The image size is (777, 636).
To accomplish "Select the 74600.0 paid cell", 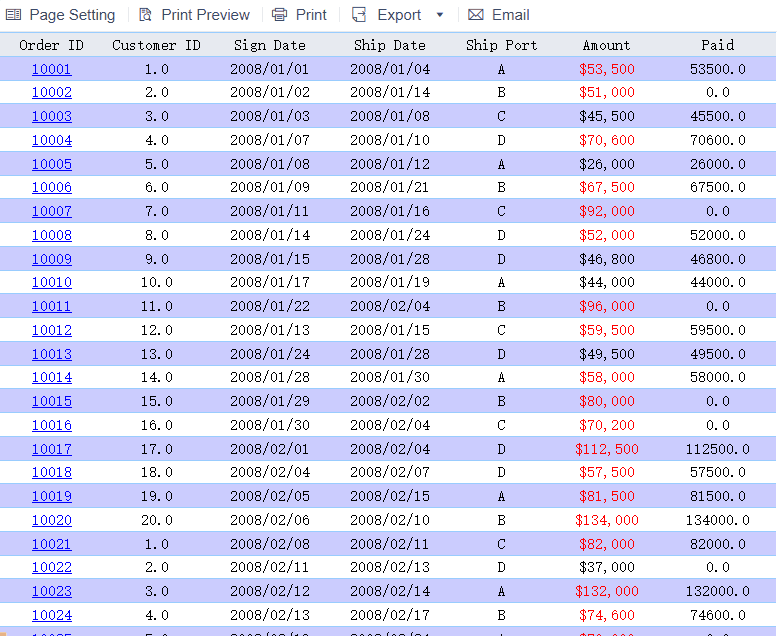I will [x=718, y=615].
